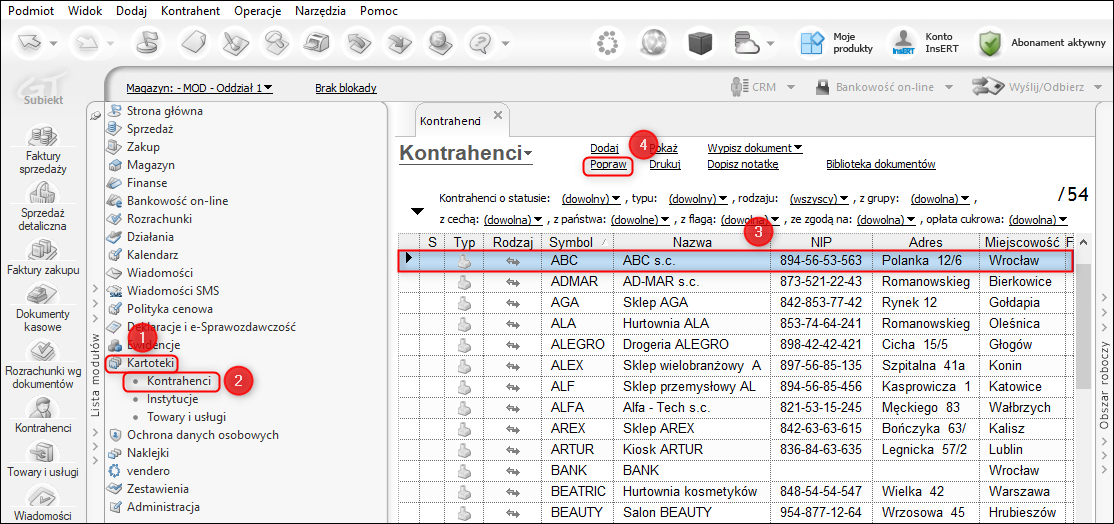Open Faktury sprzedaży from left shortcut bar
1114x524 pixels.
pos(41,138)
